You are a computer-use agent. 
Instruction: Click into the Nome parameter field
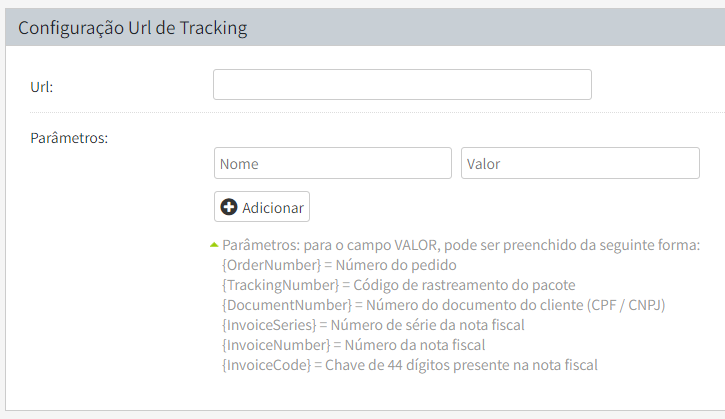[332, 163]
